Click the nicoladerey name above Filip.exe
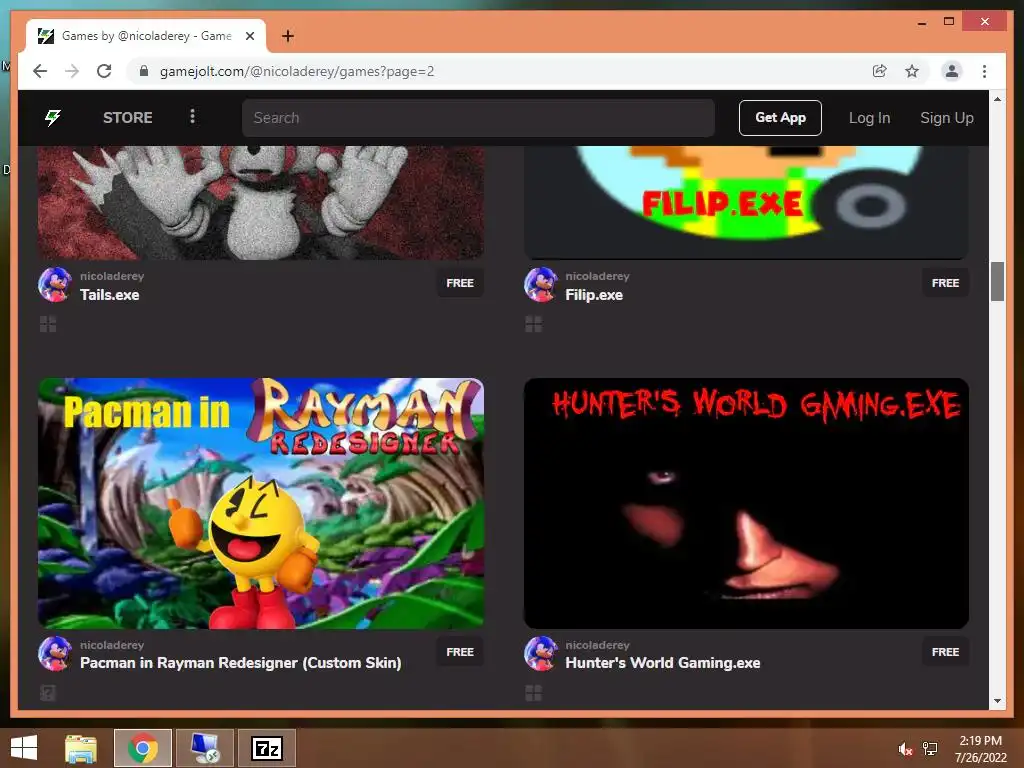Image resolution: width=1024 pixels, height=768 pixels. [598, 276]
